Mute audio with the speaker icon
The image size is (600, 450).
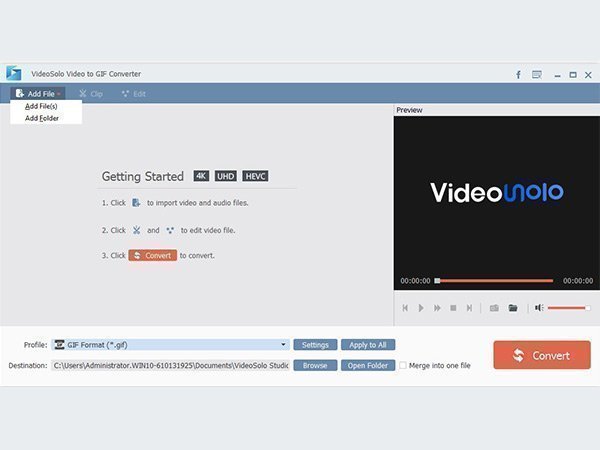pyautogui.click(x=539, y=308)
